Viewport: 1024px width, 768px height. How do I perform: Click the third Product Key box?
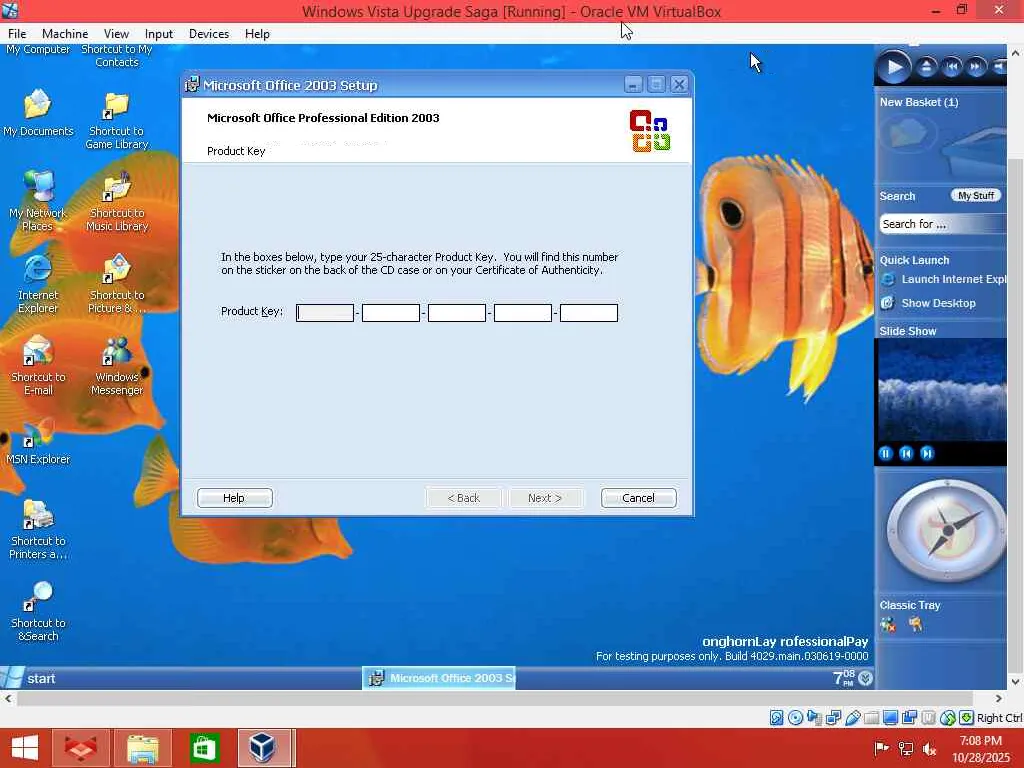(x=456, y=313)
